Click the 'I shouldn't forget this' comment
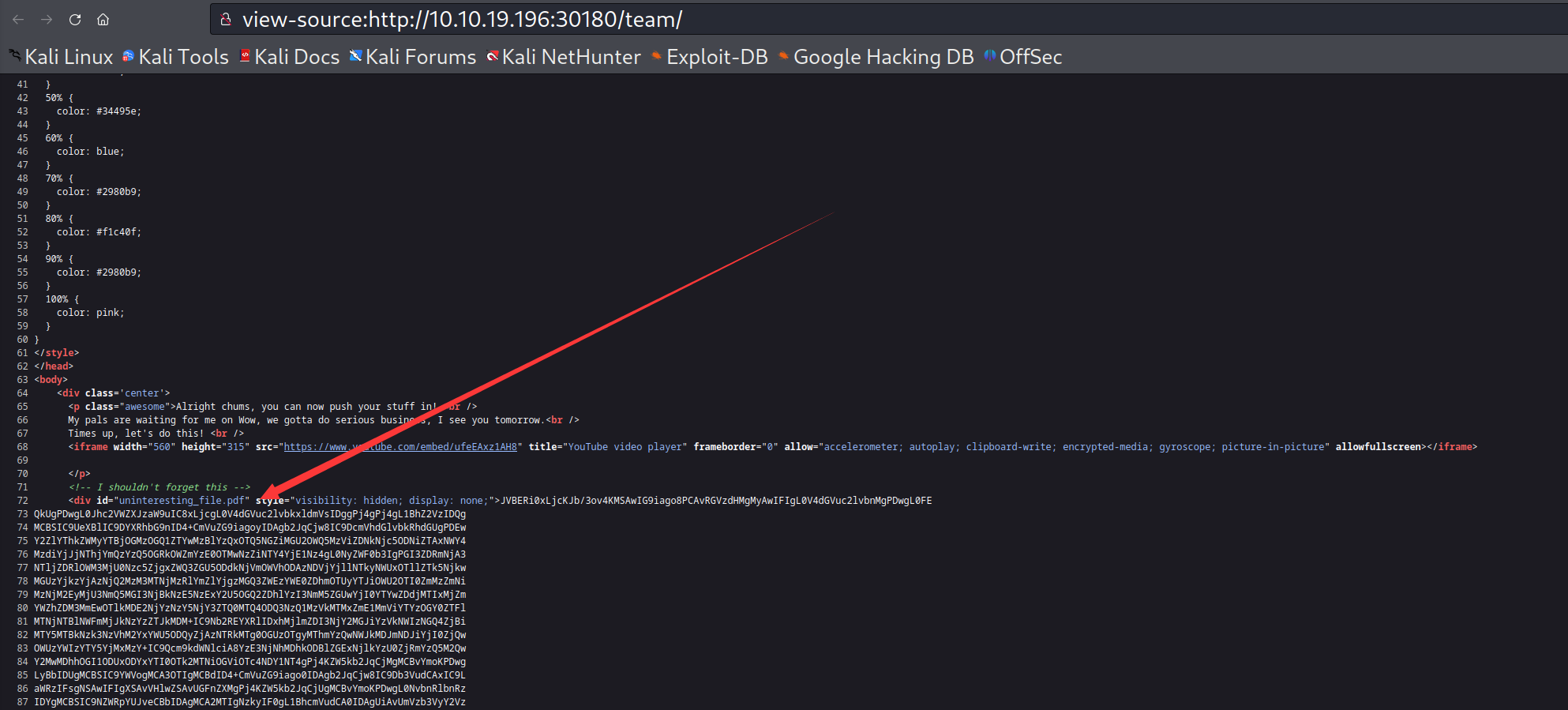1568x710 pixels. coord(159,487)
